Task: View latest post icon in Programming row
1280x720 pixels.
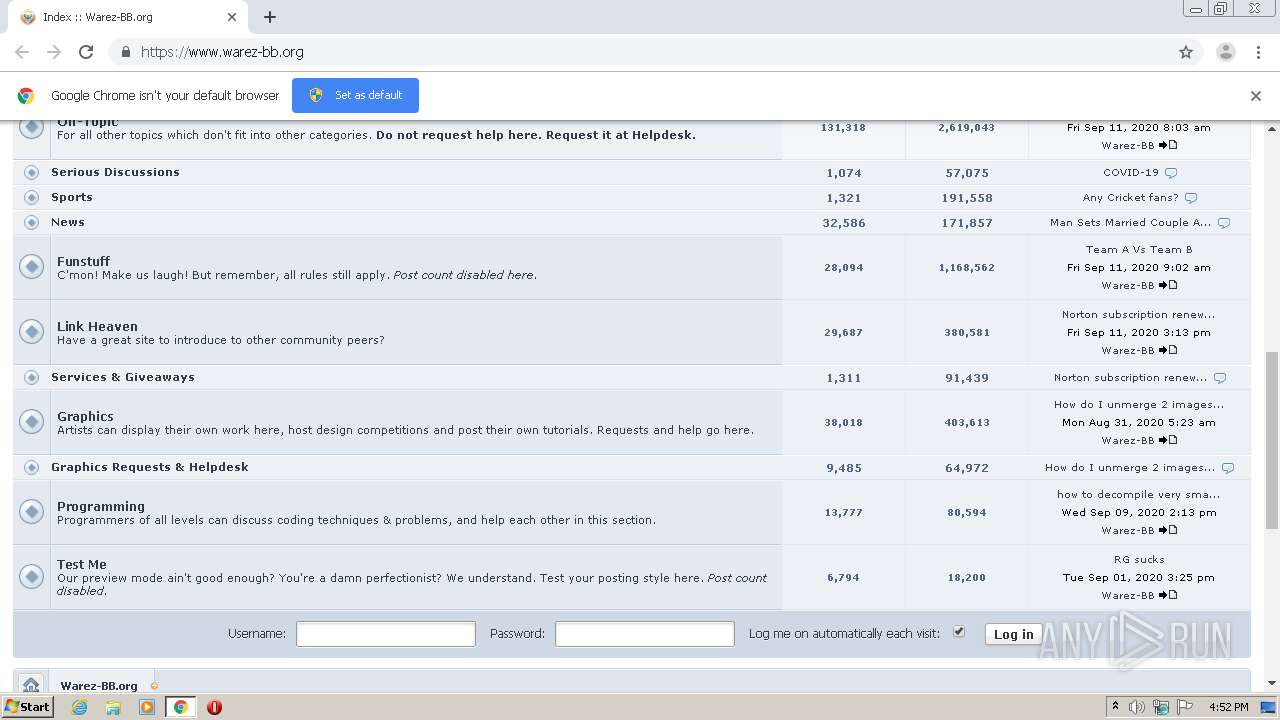Action: [1168, 530]
